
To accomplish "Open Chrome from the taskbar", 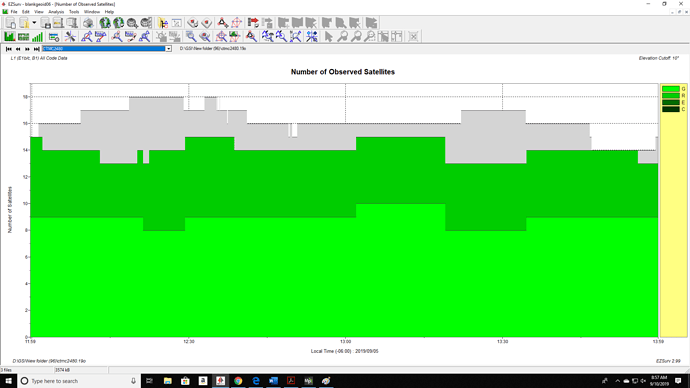I will 238,381.
